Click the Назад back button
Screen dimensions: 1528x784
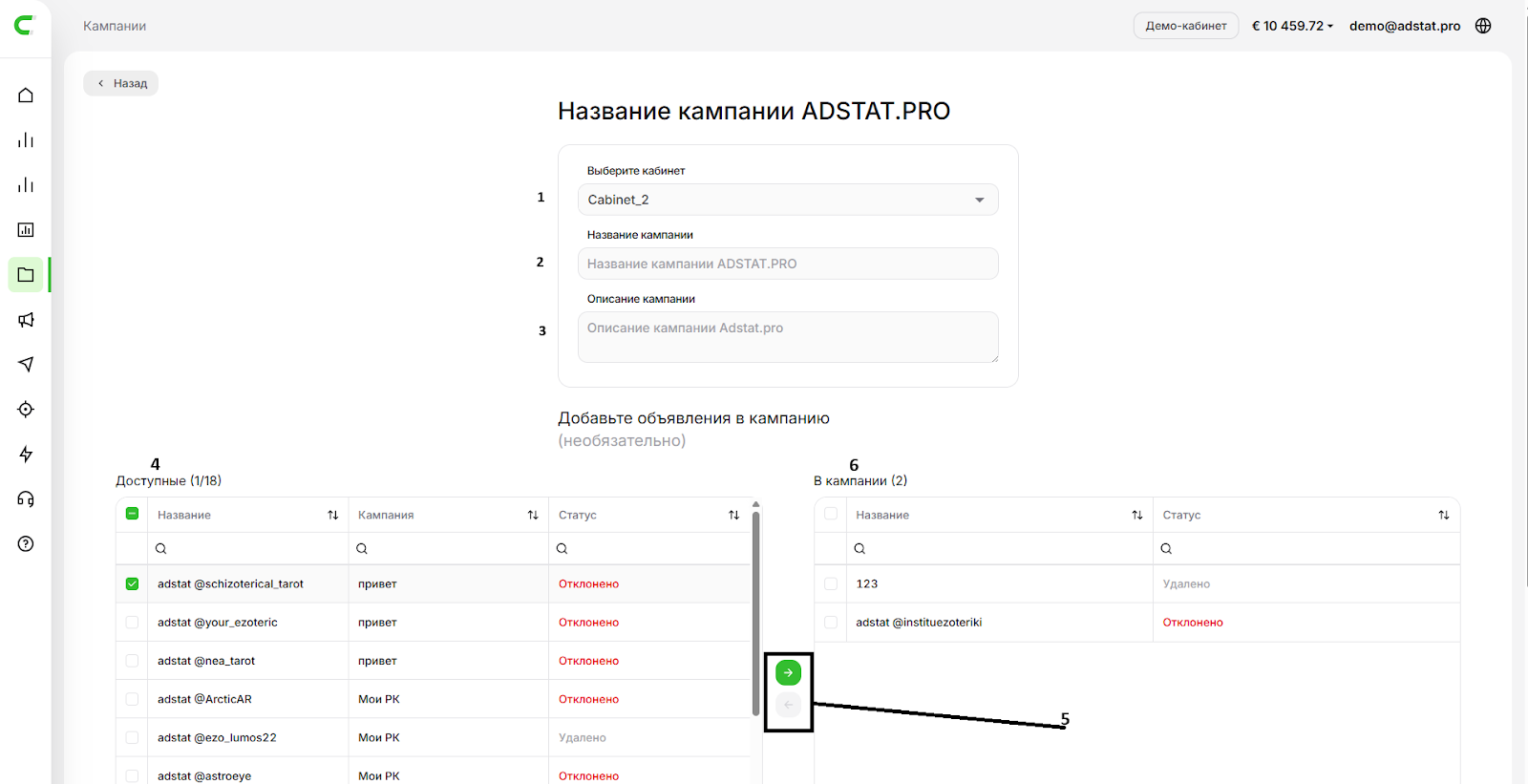pos(121,83)
